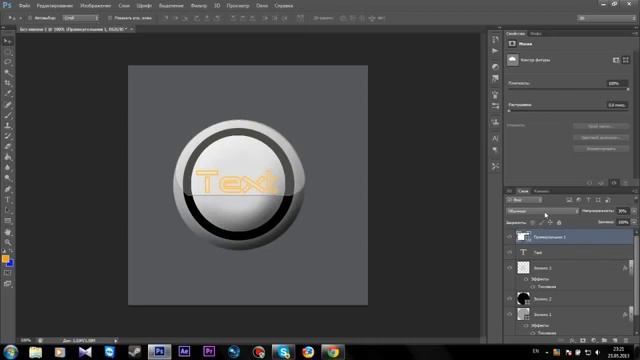Image resolution: width=640 pixels, height=360 pixels.
Task: Open opacity slider arrow next to 30%
Action: [x=633, y=211]
